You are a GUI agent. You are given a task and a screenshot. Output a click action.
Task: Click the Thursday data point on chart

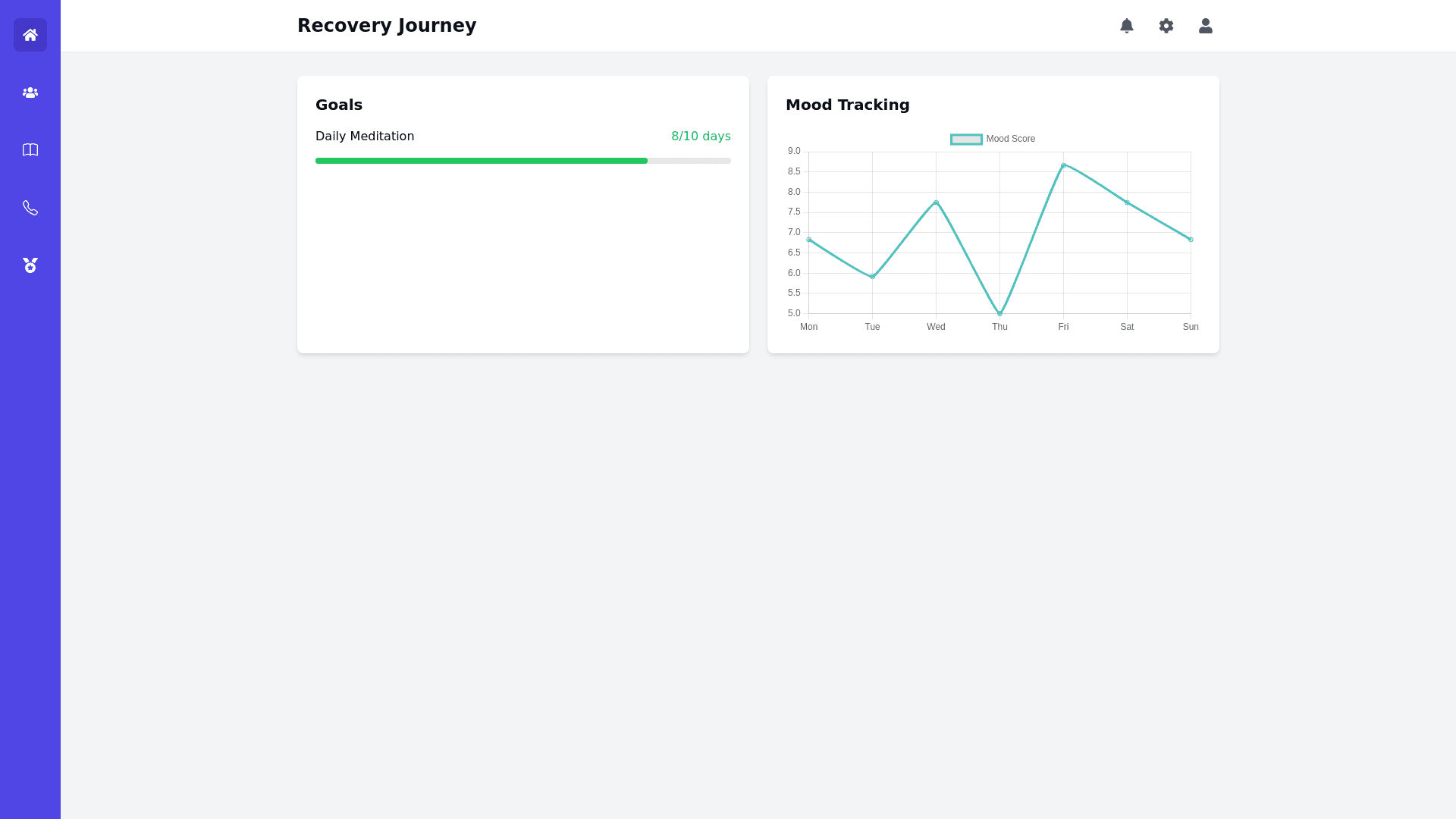tap(999, 313)
